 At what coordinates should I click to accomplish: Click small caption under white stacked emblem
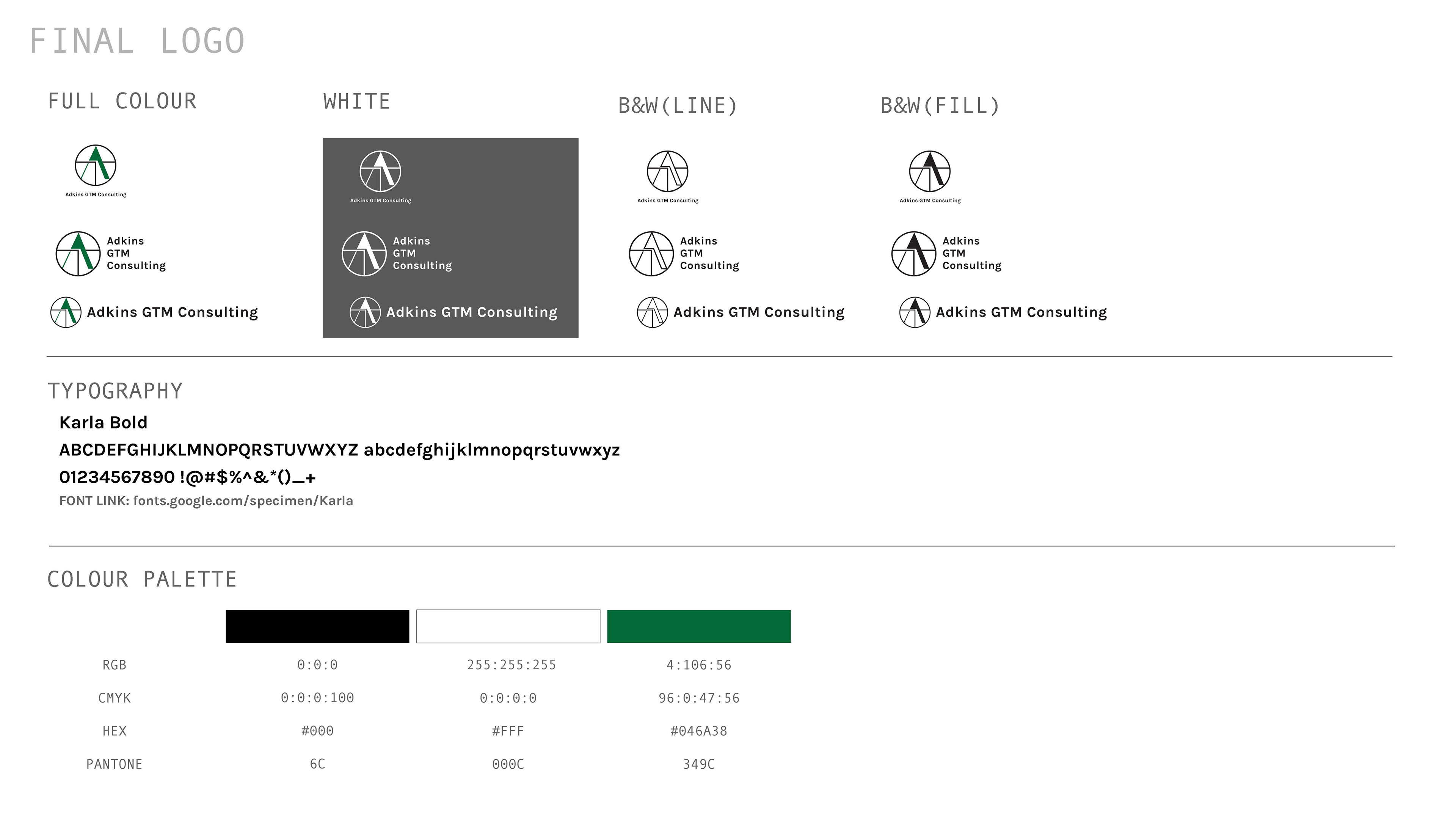(x=380, y=201)
